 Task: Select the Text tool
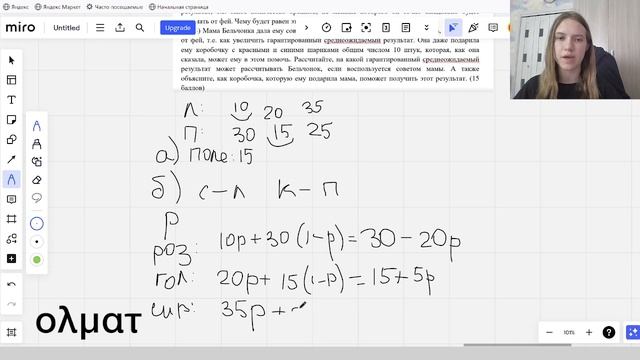click(x=11, y=100)
